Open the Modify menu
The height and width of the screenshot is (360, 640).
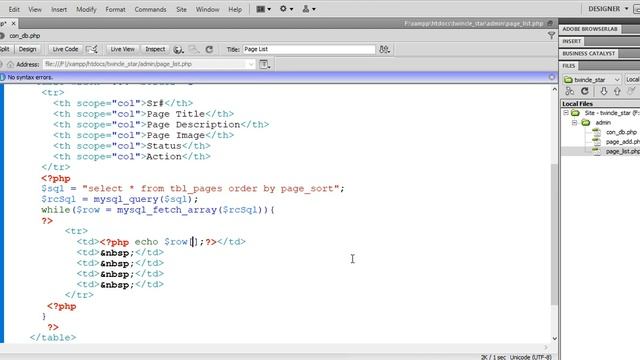tap(86, 9)
